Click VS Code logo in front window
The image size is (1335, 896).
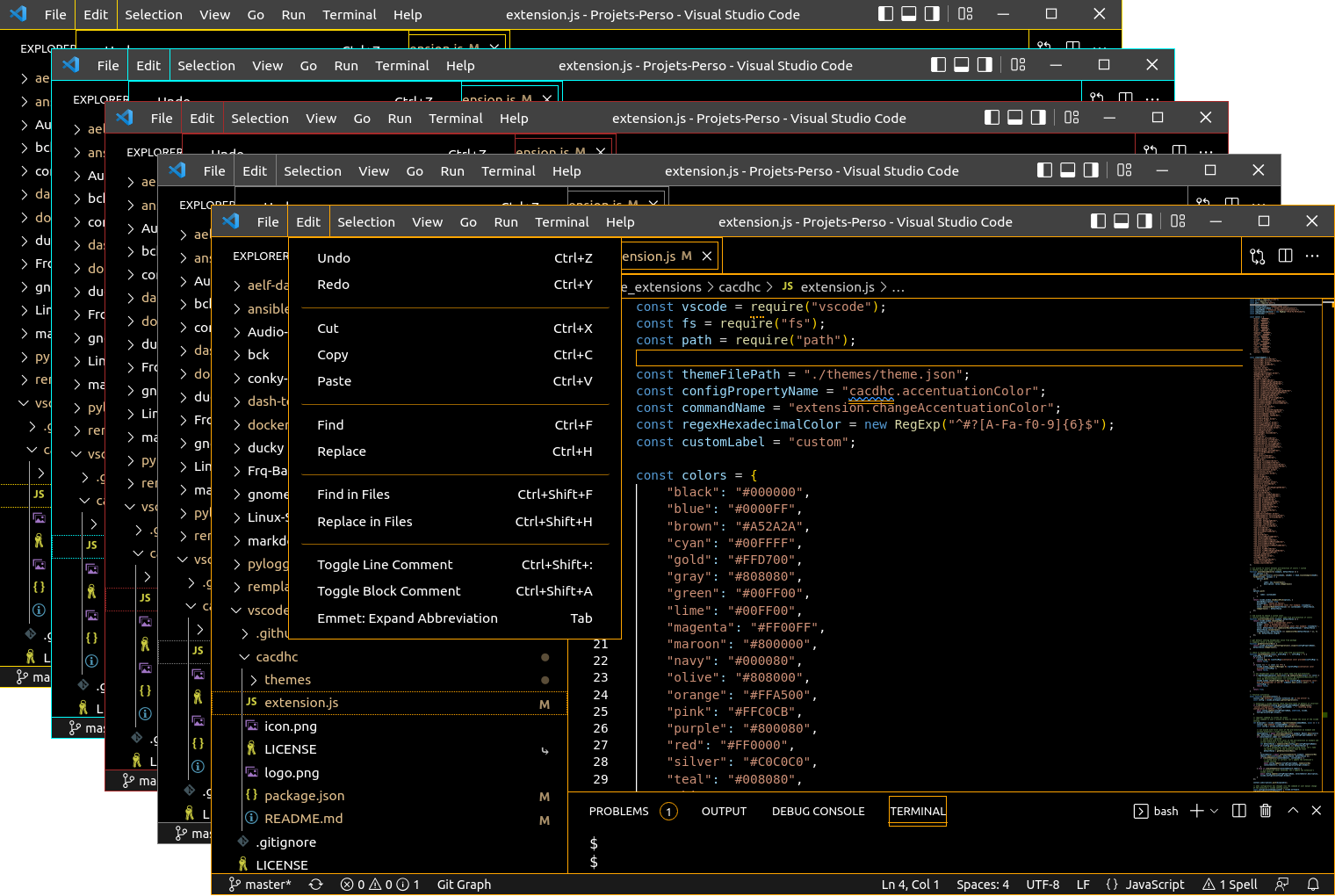[231, 221]
